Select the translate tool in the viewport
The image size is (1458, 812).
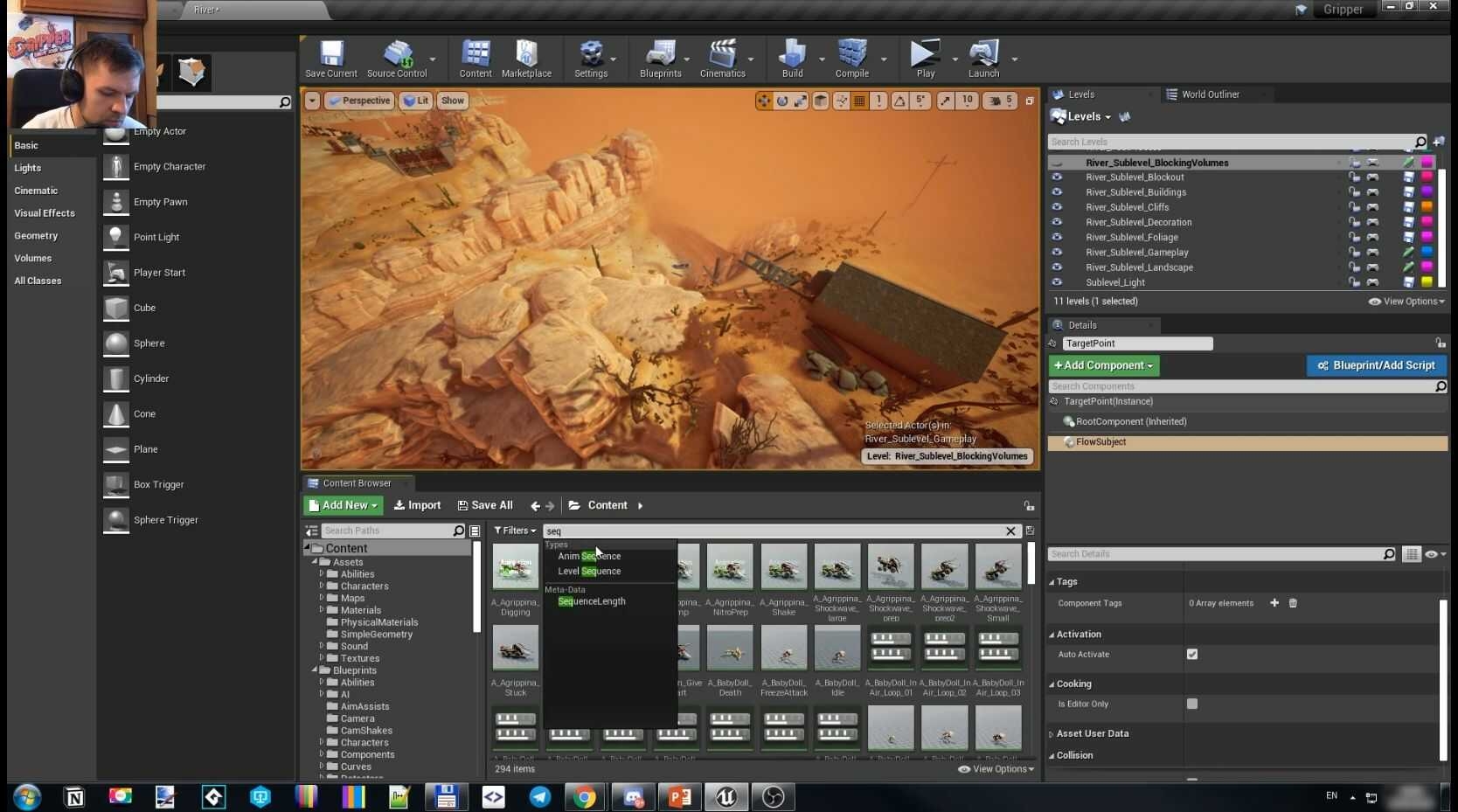(x=764, y=101)
